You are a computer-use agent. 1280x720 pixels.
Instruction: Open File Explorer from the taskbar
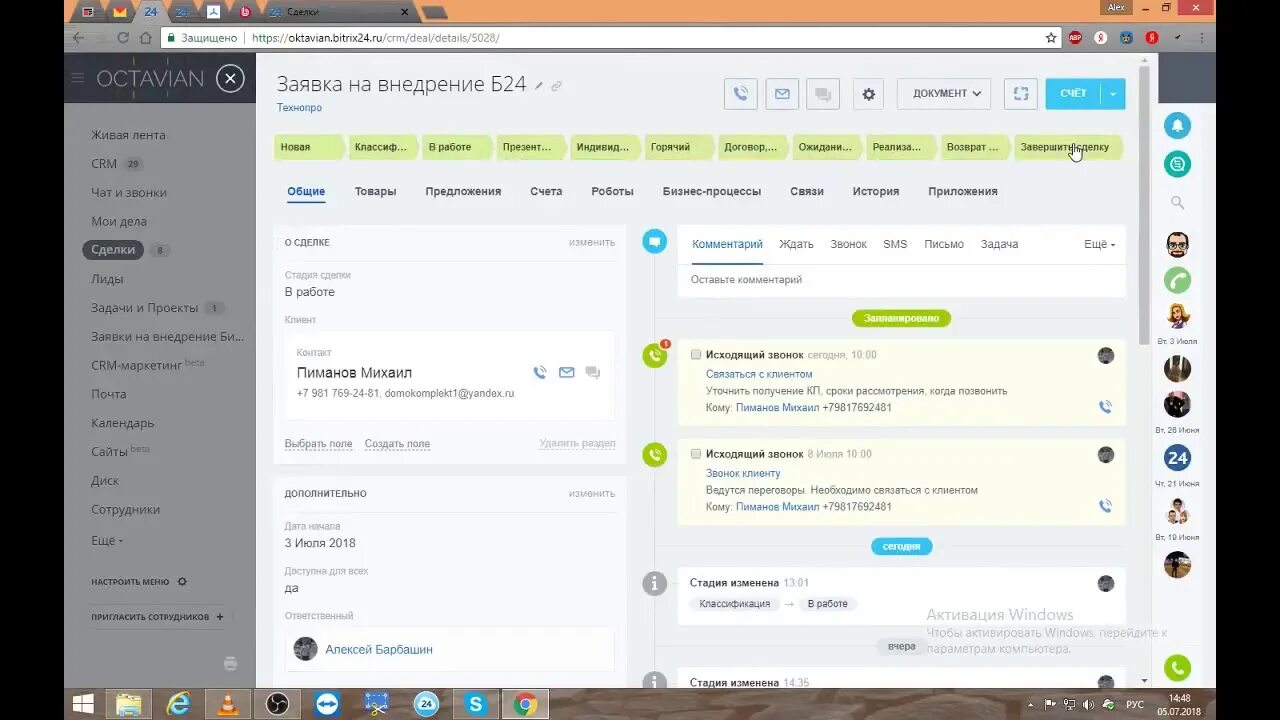pyautogui.click(x=129, y=704)
